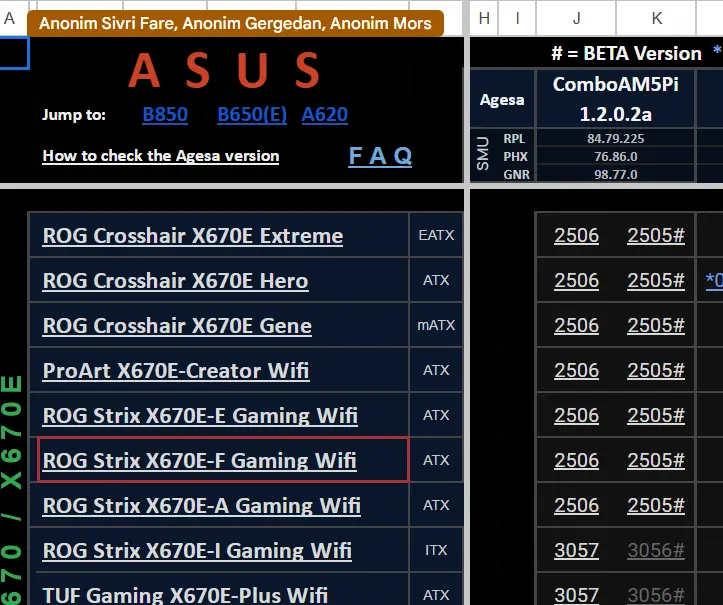Open ROG Strix X670E-I Gaming Wifi link
The width and height of the screenshot is (723, 605).
(197, 550)
